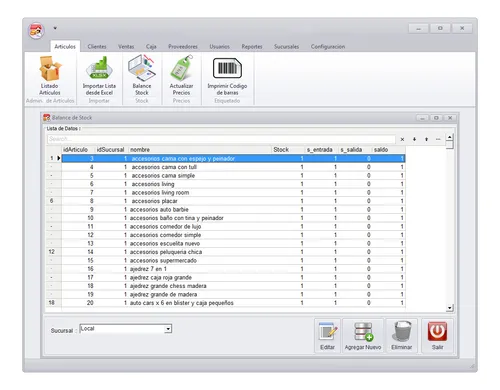Select row 'ajedrez caja roja grande'
The height and width of the screenshot is (390, 500).
click(x=233, y=278)
